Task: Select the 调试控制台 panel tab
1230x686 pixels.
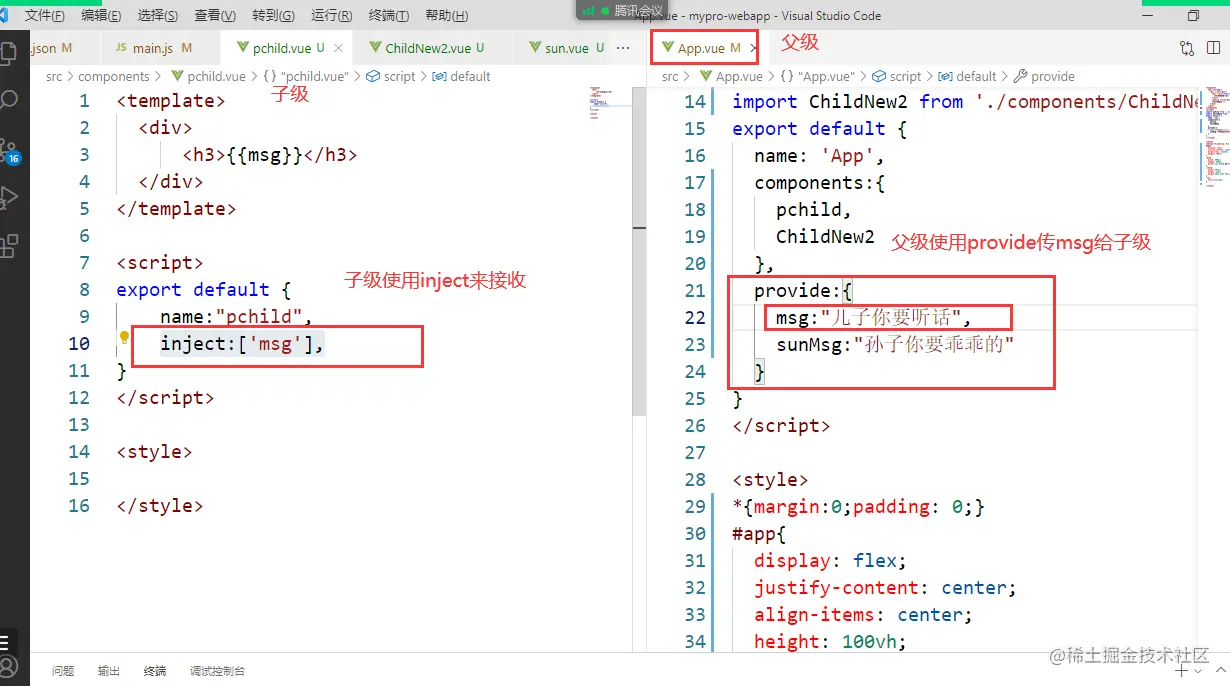Action: coord(216,671)
